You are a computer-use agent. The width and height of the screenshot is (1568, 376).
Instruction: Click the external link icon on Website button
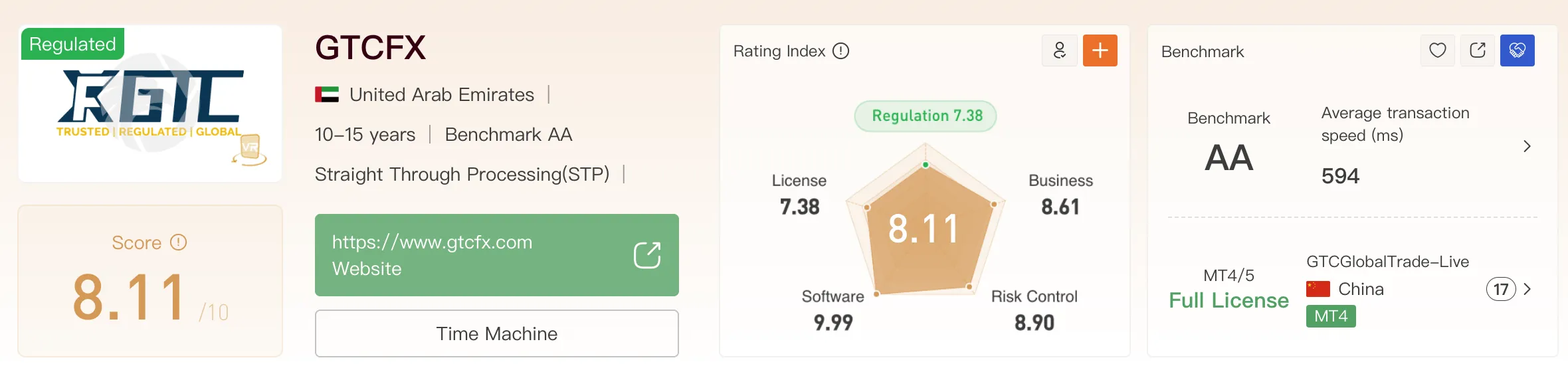coord(647,255)
